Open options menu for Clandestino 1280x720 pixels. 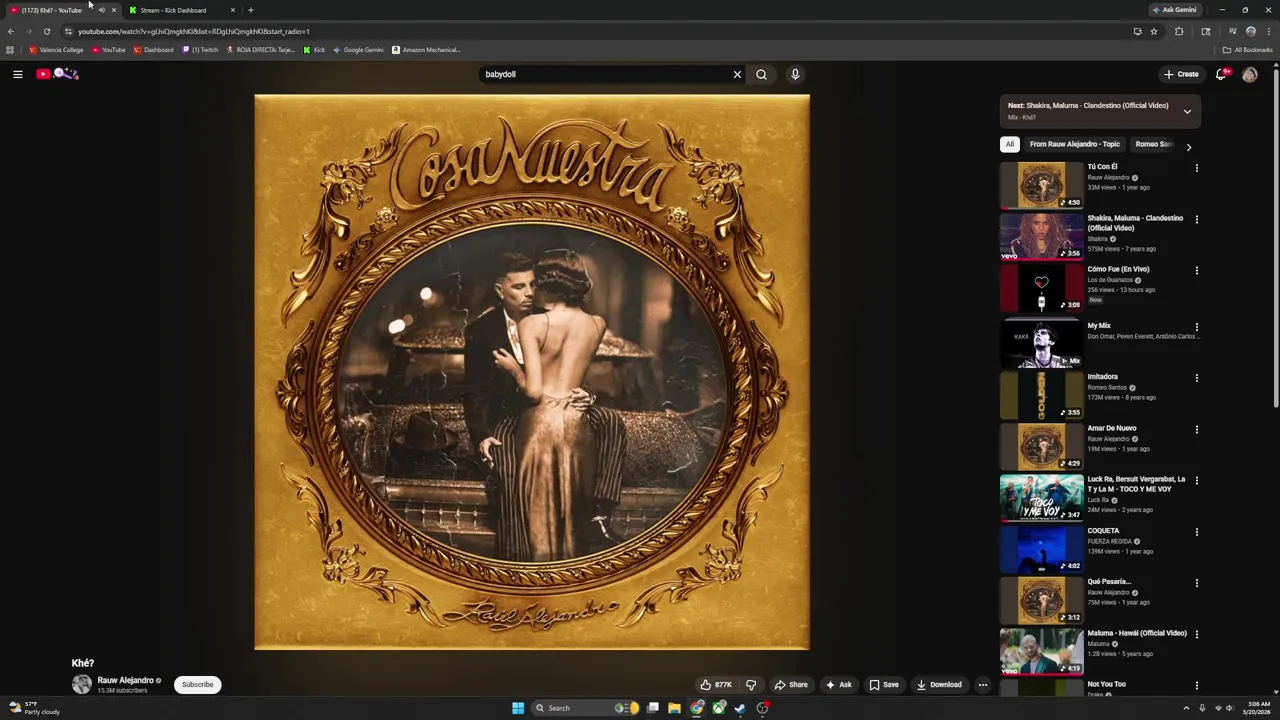coord(1196,219)
